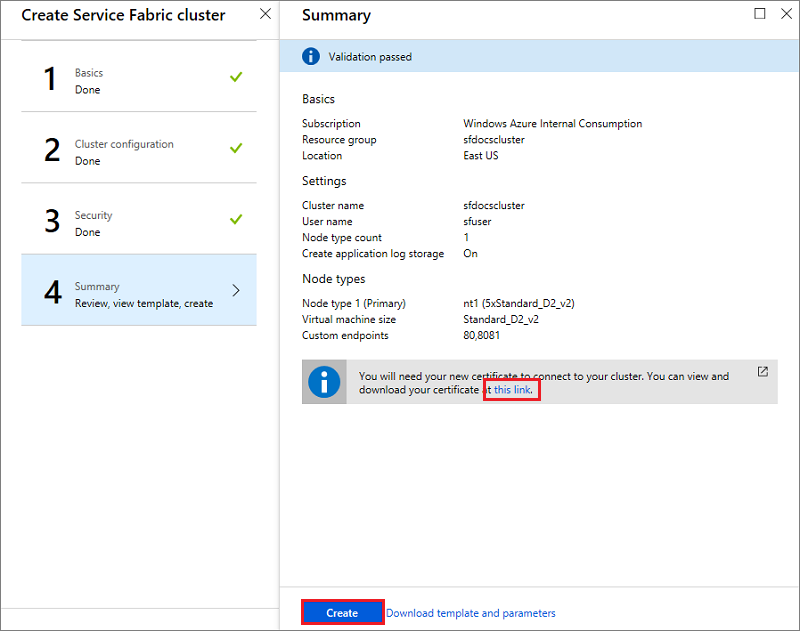Open the Security step
This screenshot has height=631, width=800.
coord(139,219)
